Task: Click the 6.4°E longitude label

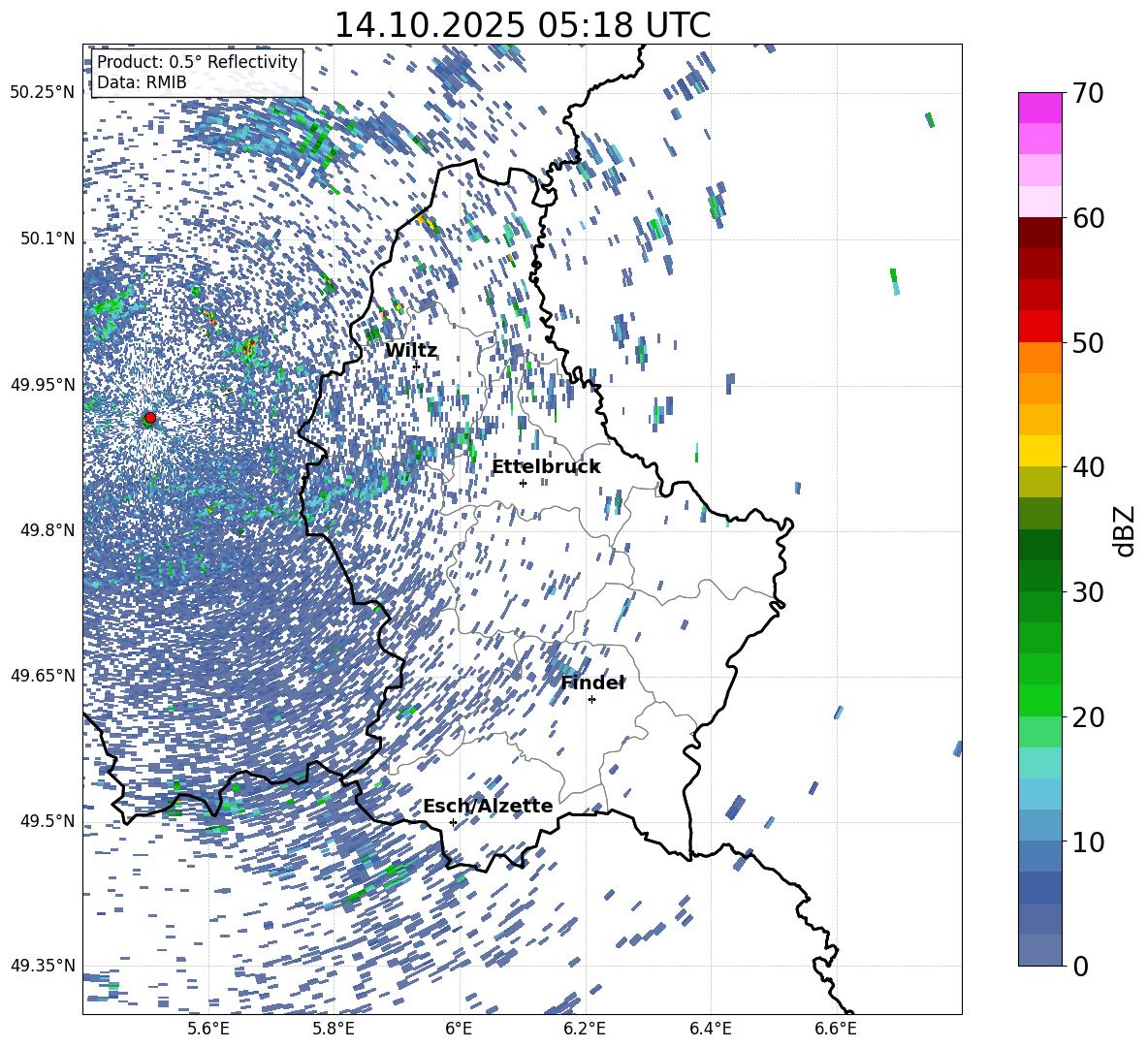Action: click(x=711, y=1029)
